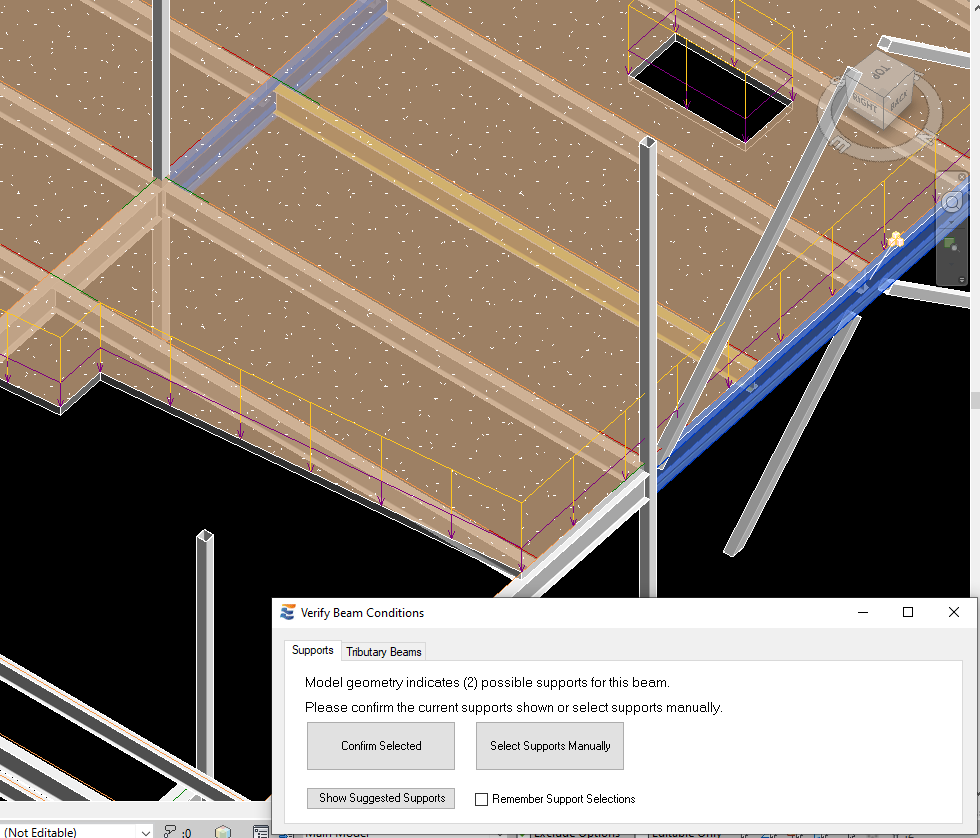Click Show Suggested Supports button
The image size is (980, 838).
381,798
